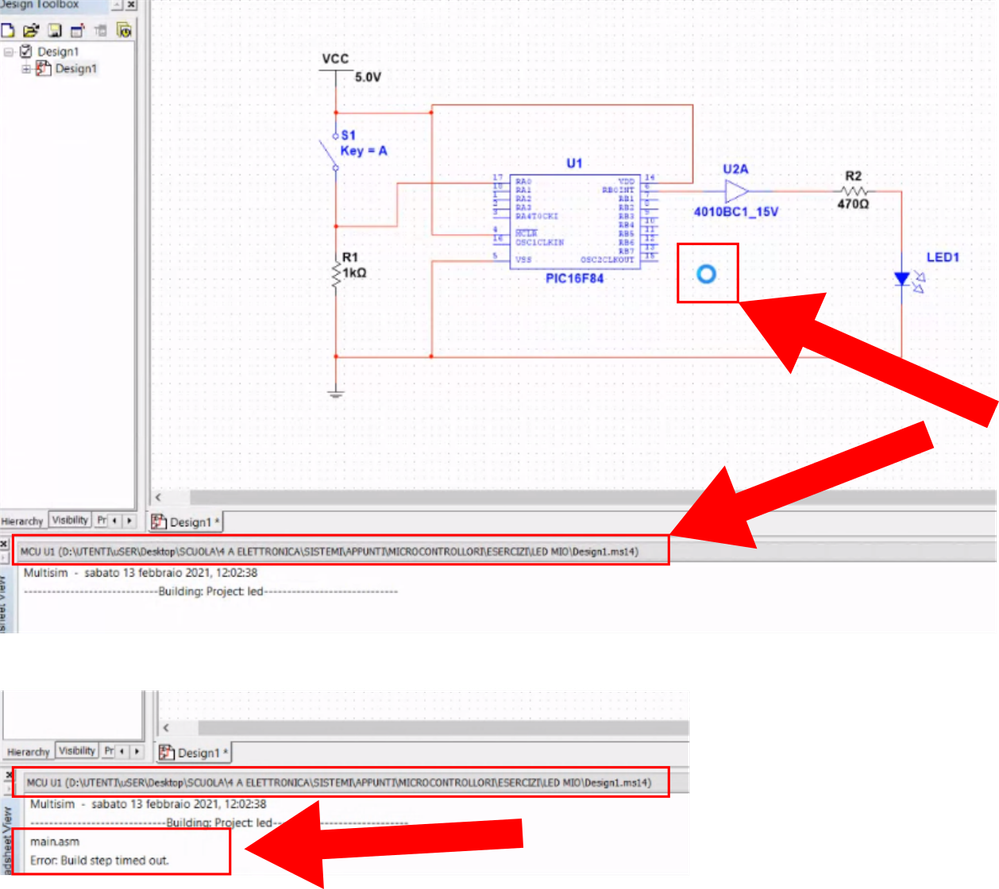Select the LED1 diode symbol
Image resolution: width=999 pixels, height=889 pixels.
click(x=907, y=278)
